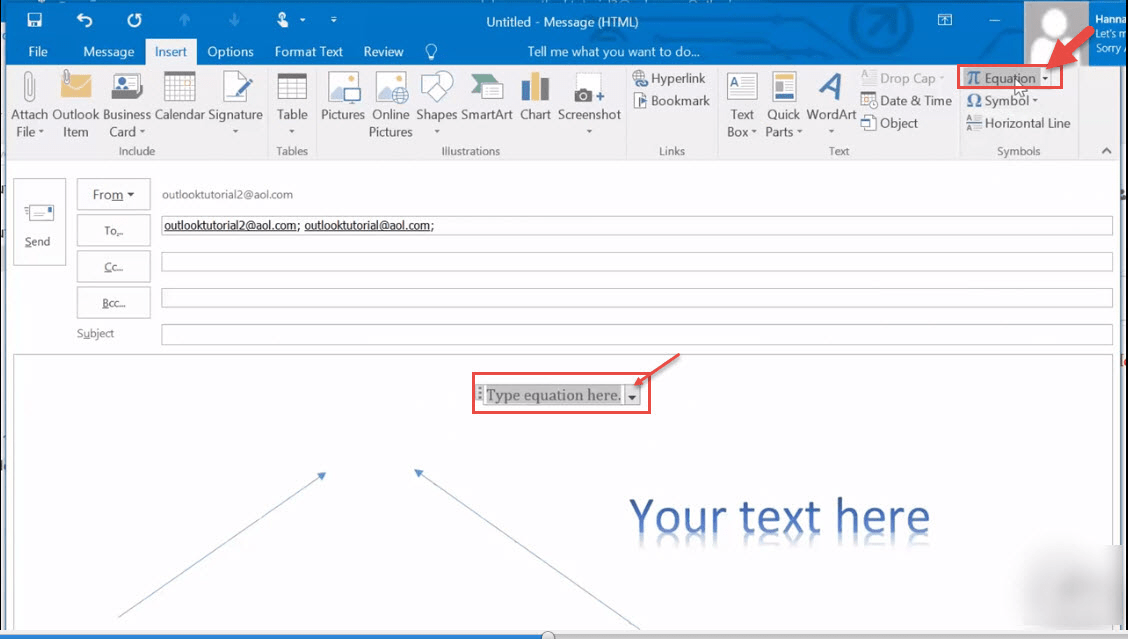Open Business Card menu

[x=127, y=105]
